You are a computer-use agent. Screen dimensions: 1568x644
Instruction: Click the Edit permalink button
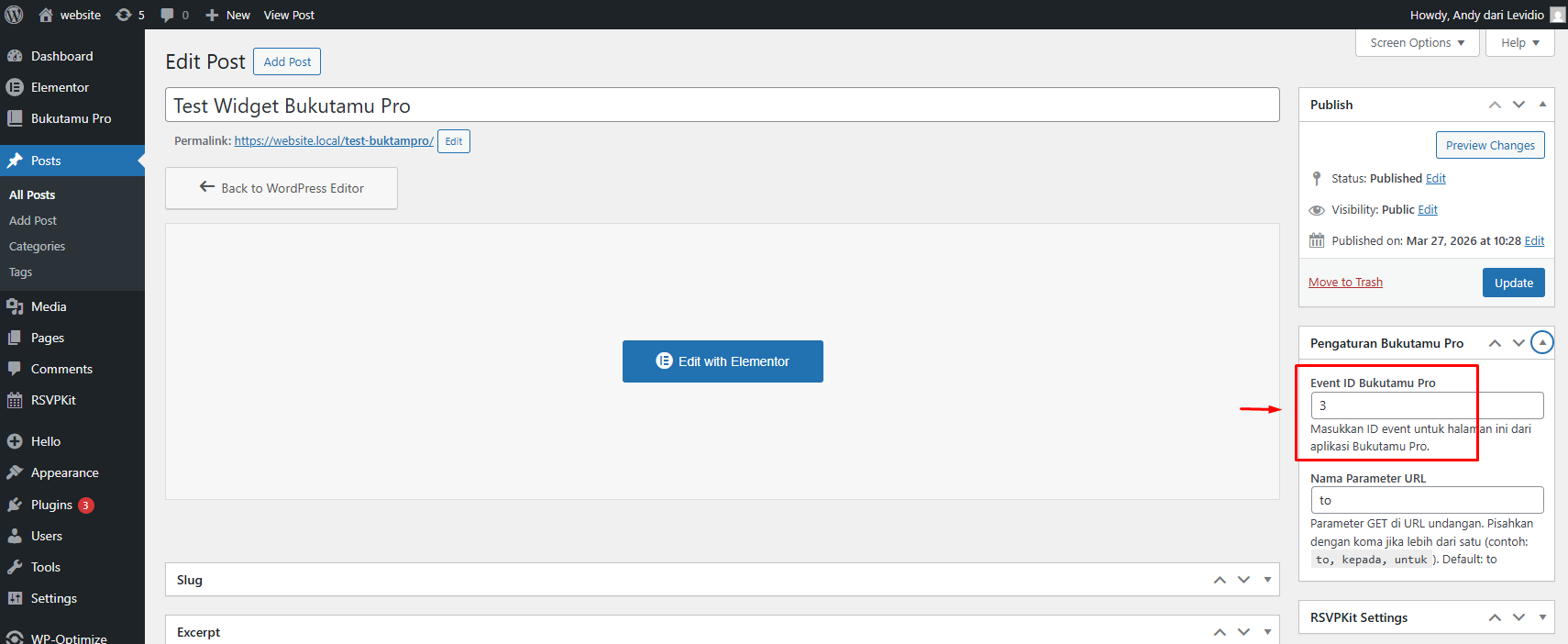[x=454, y=141]
